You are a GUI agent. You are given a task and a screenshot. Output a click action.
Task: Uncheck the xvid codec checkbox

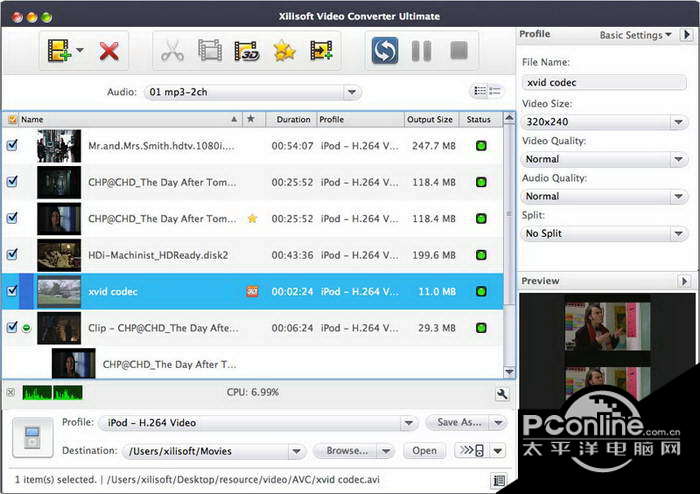(x=12, y=291)
